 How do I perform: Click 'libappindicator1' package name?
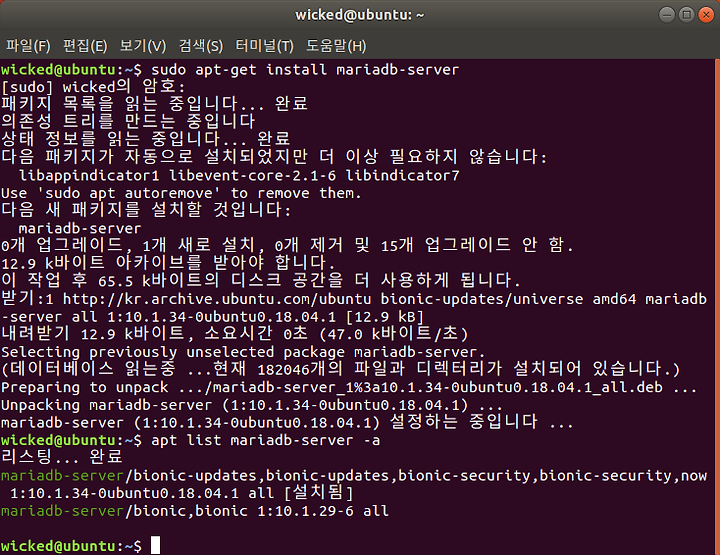89,176
